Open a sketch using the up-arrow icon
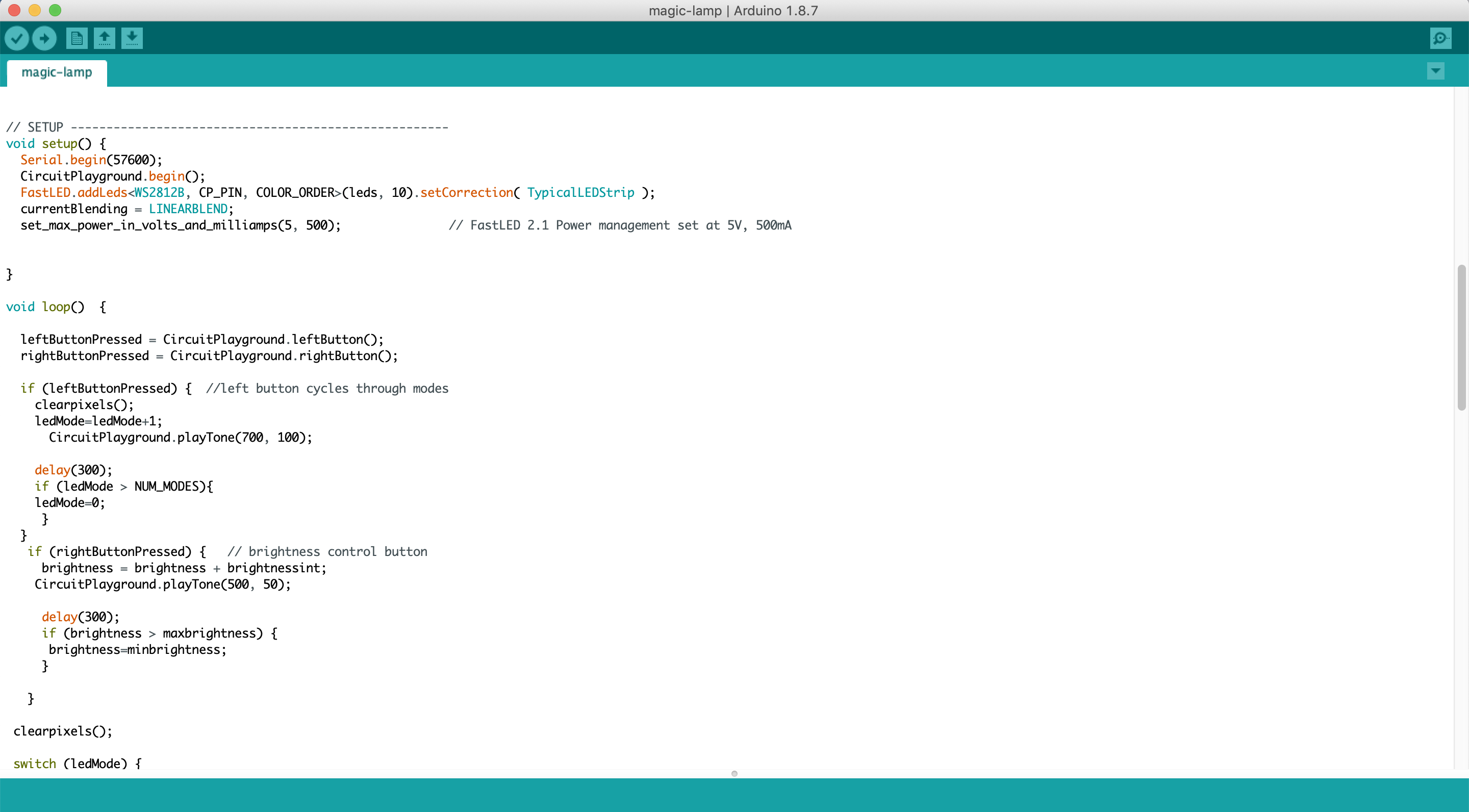The image size is (1469, 812). [105, 38]
